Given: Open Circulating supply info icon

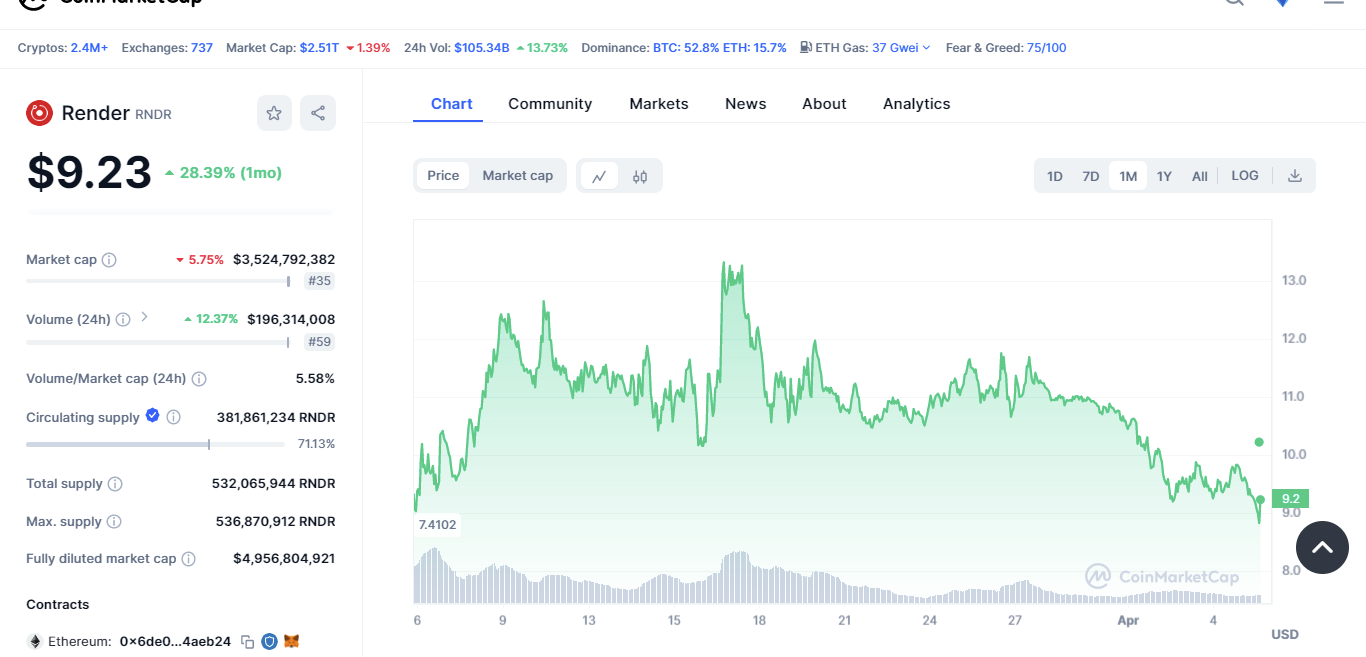Looking at the screenshot, I should click(x=173, y=417).
